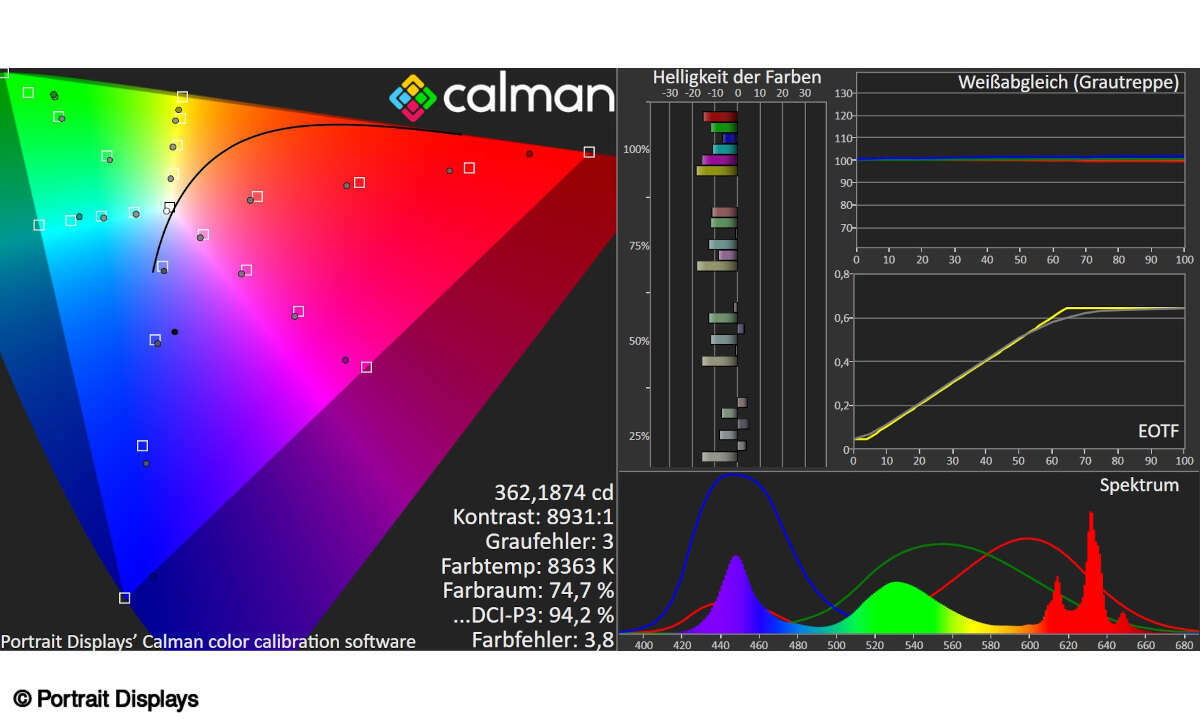1200x720 pixels.
Task: Click the "Farbfehler: 3,8" reading
Action: tap(543, 640)
